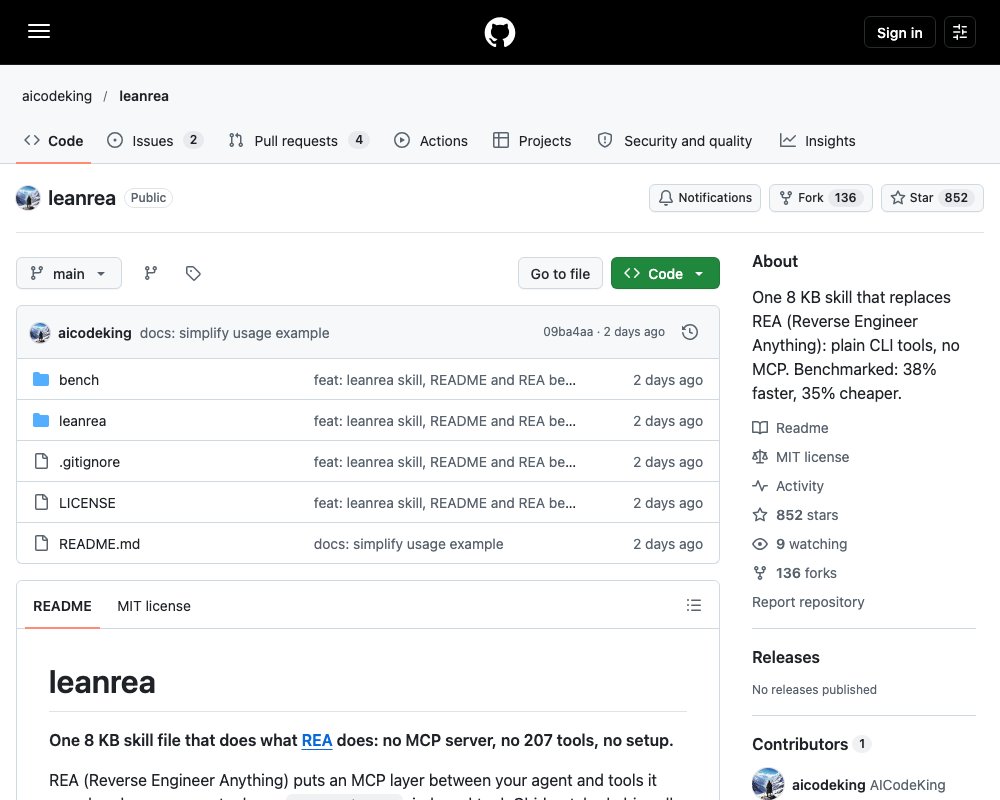Go to the GitHub homepage logo
Viewport: 1000px width, 800px height.
(499, 32)
